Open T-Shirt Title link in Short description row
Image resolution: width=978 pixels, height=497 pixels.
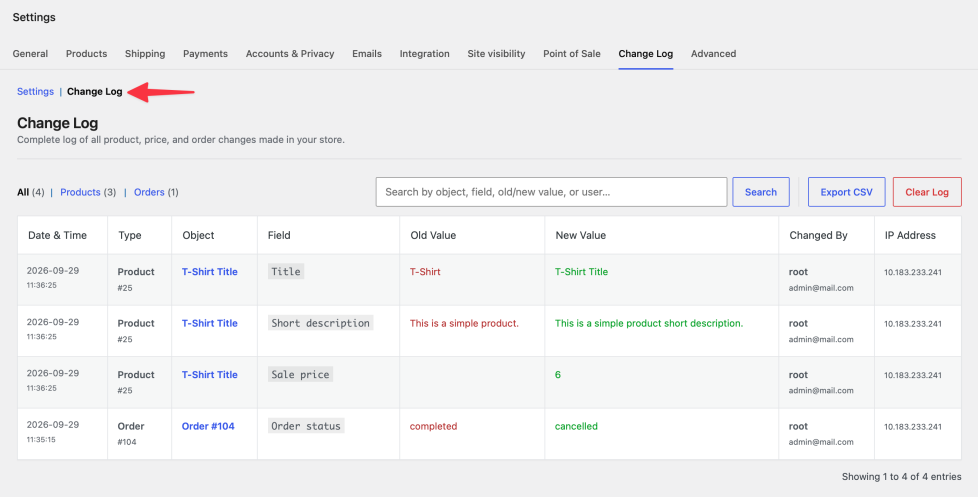[210, 323]
